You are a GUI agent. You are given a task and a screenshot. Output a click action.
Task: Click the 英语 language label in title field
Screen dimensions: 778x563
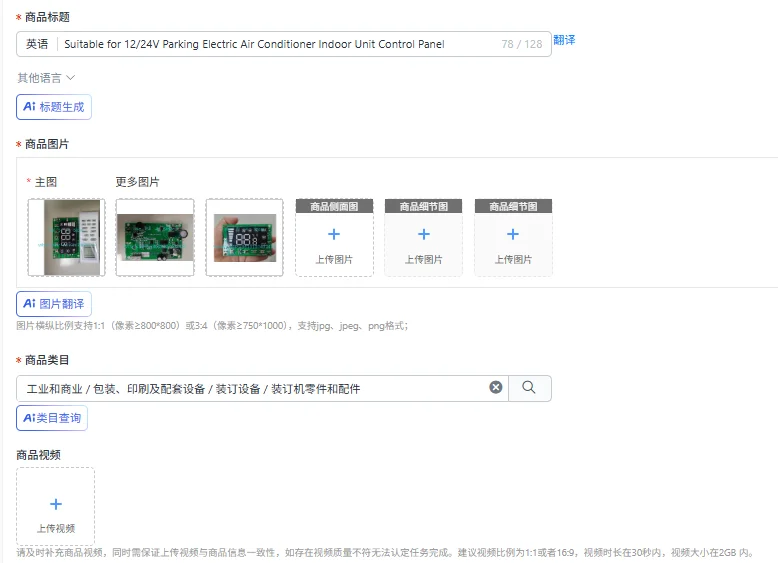point(37,44)
